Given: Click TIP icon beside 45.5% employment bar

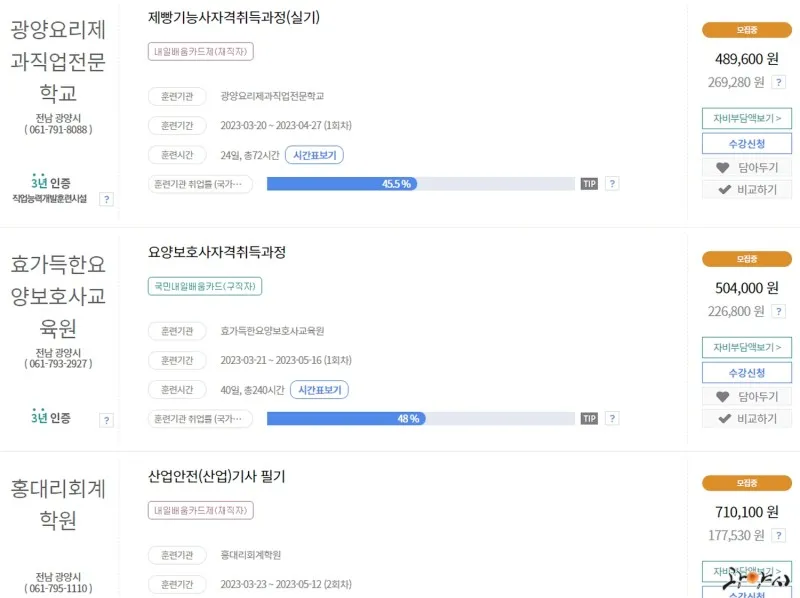Looking at the screenshot, I should click(589, 184).
